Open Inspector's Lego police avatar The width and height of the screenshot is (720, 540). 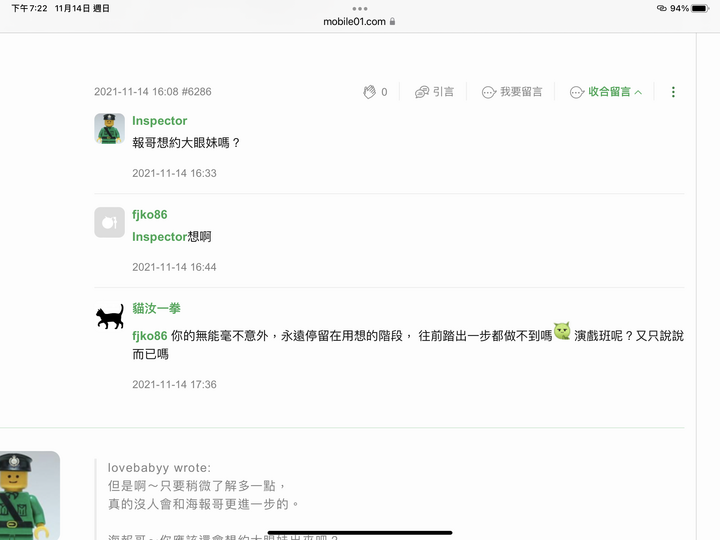[x=109, y=129]
